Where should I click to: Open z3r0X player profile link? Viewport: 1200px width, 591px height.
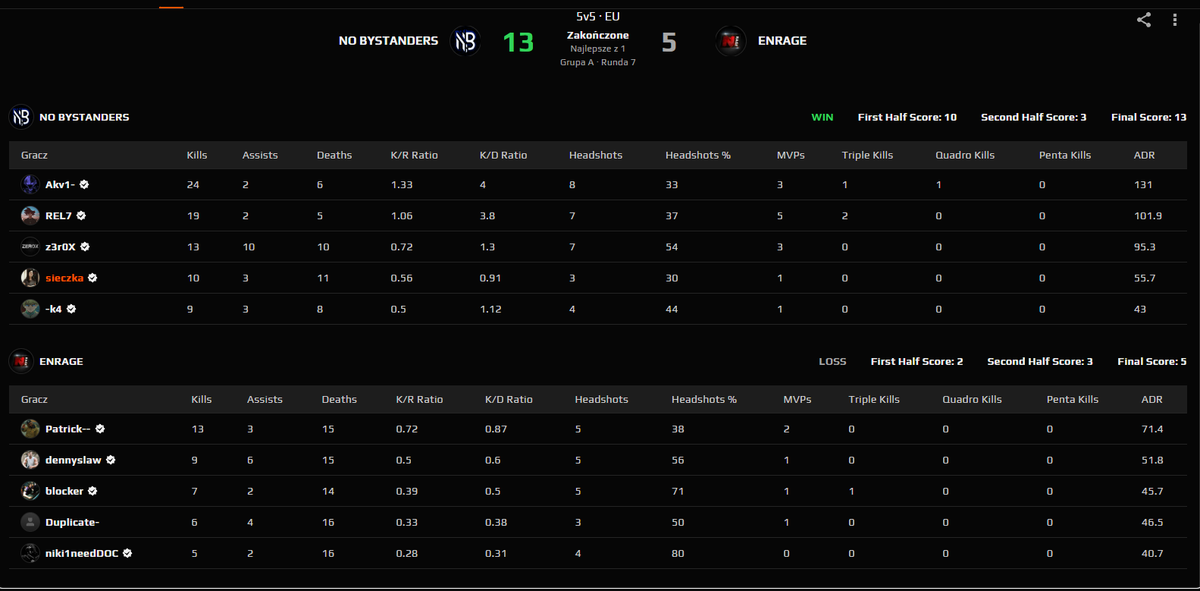coord(61,247)
